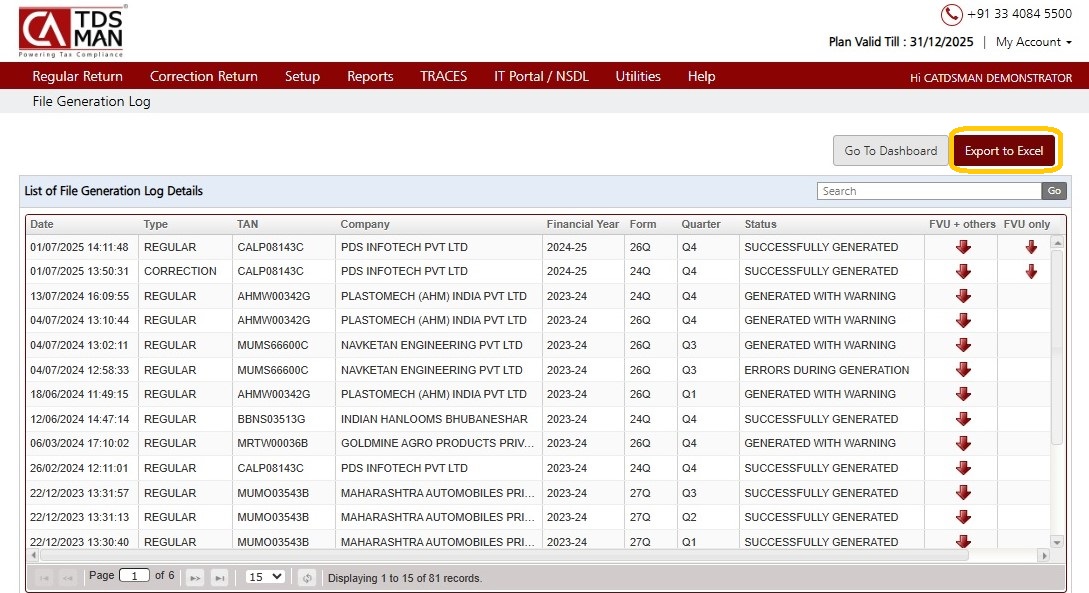Click the Search input field
Viewport: 1089px width, 593px height.
928,191
